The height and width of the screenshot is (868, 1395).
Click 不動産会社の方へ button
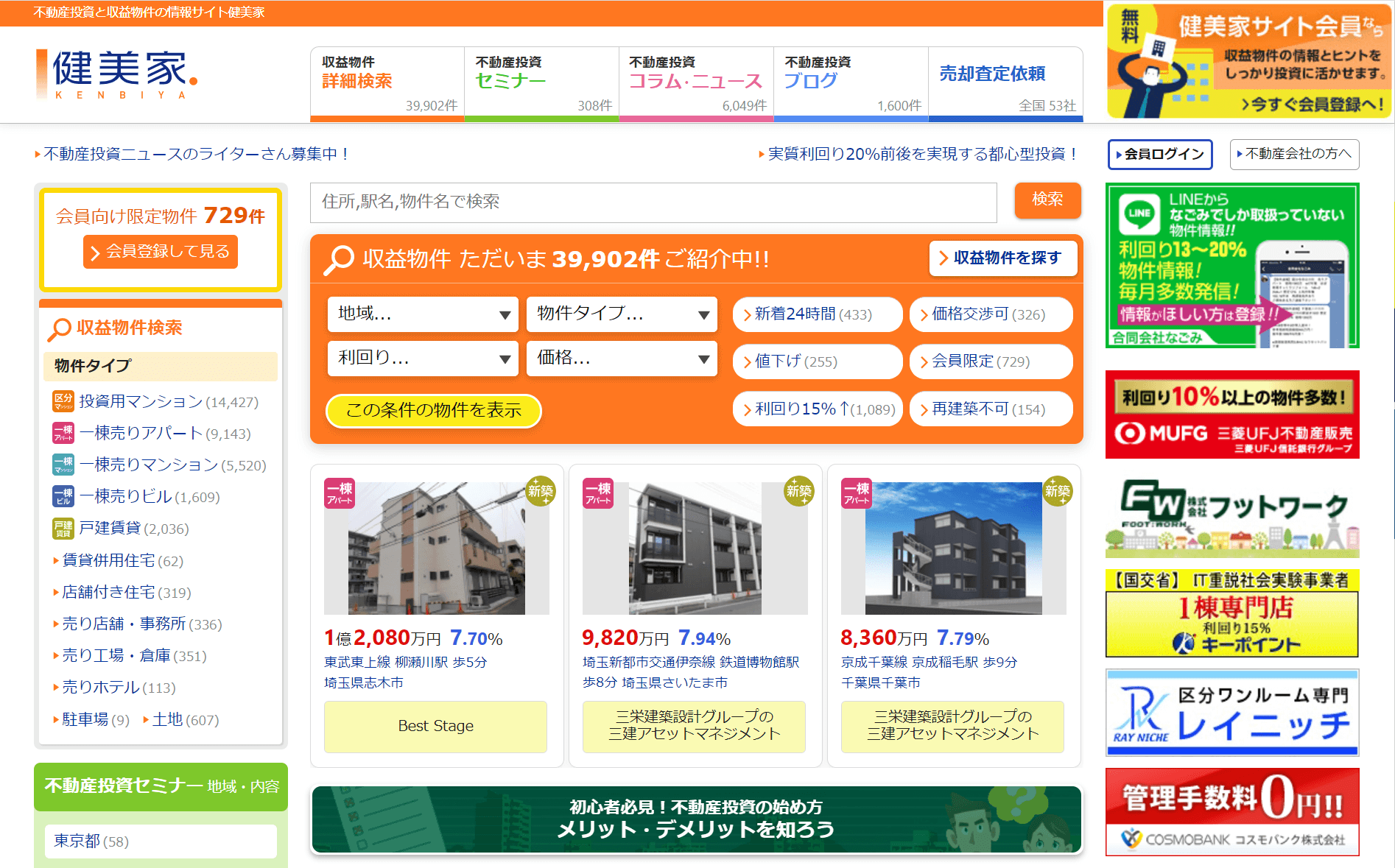[x=1294, y=154]
